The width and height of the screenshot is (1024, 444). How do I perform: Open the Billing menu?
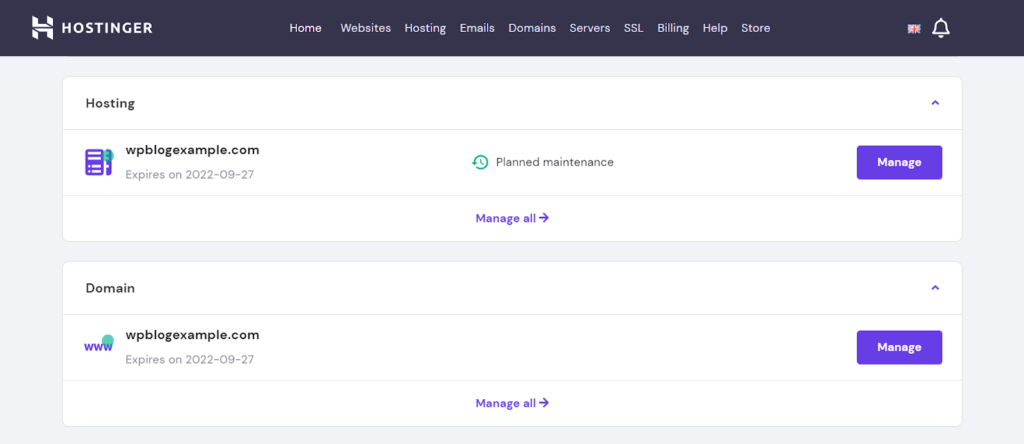coord(673,28)
